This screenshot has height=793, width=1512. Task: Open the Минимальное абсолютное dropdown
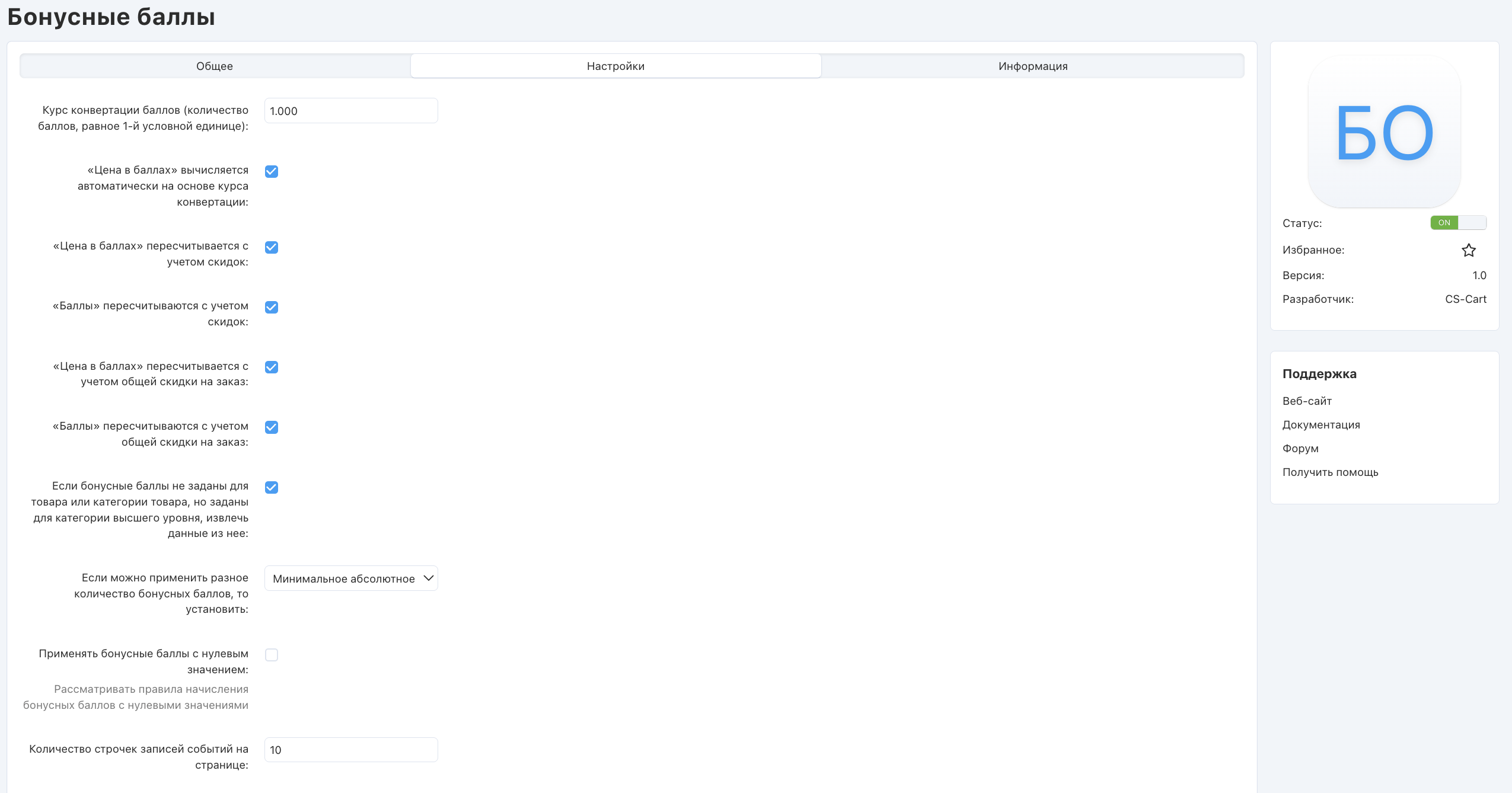point(351,578)
